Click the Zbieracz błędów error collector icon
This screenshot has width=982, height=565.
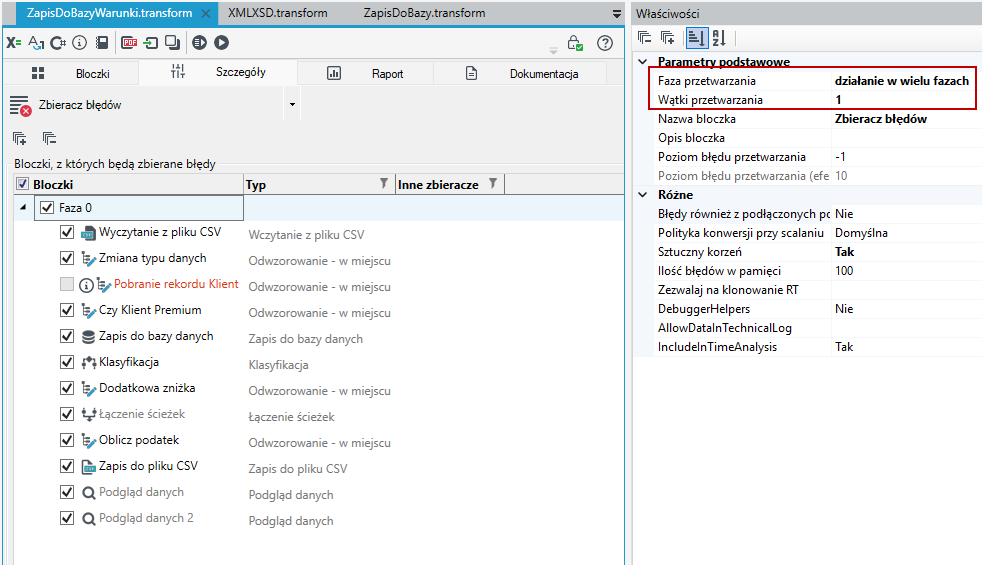[20, 105]
